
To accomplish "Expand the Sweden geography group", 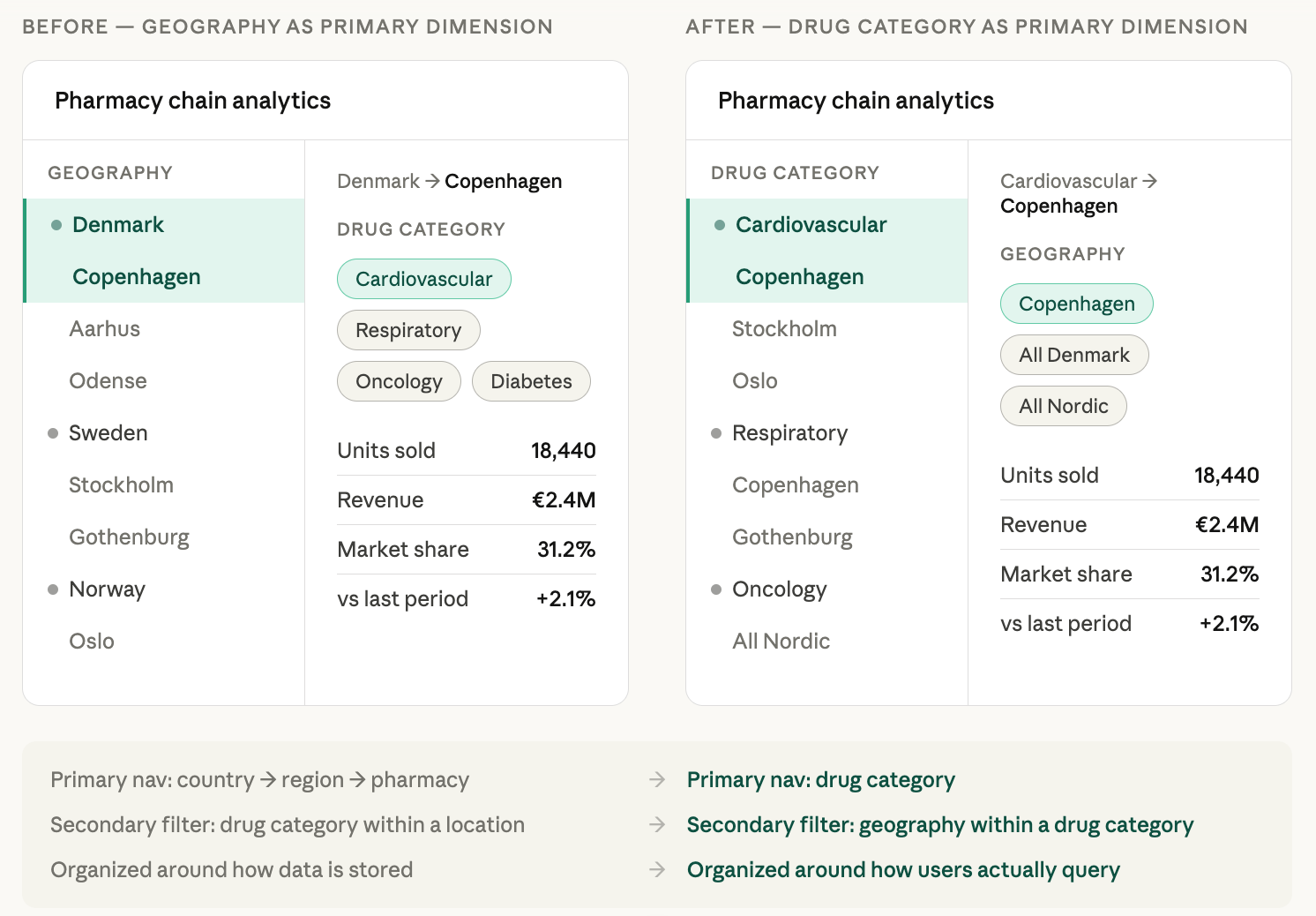I will tap(108, 433).
